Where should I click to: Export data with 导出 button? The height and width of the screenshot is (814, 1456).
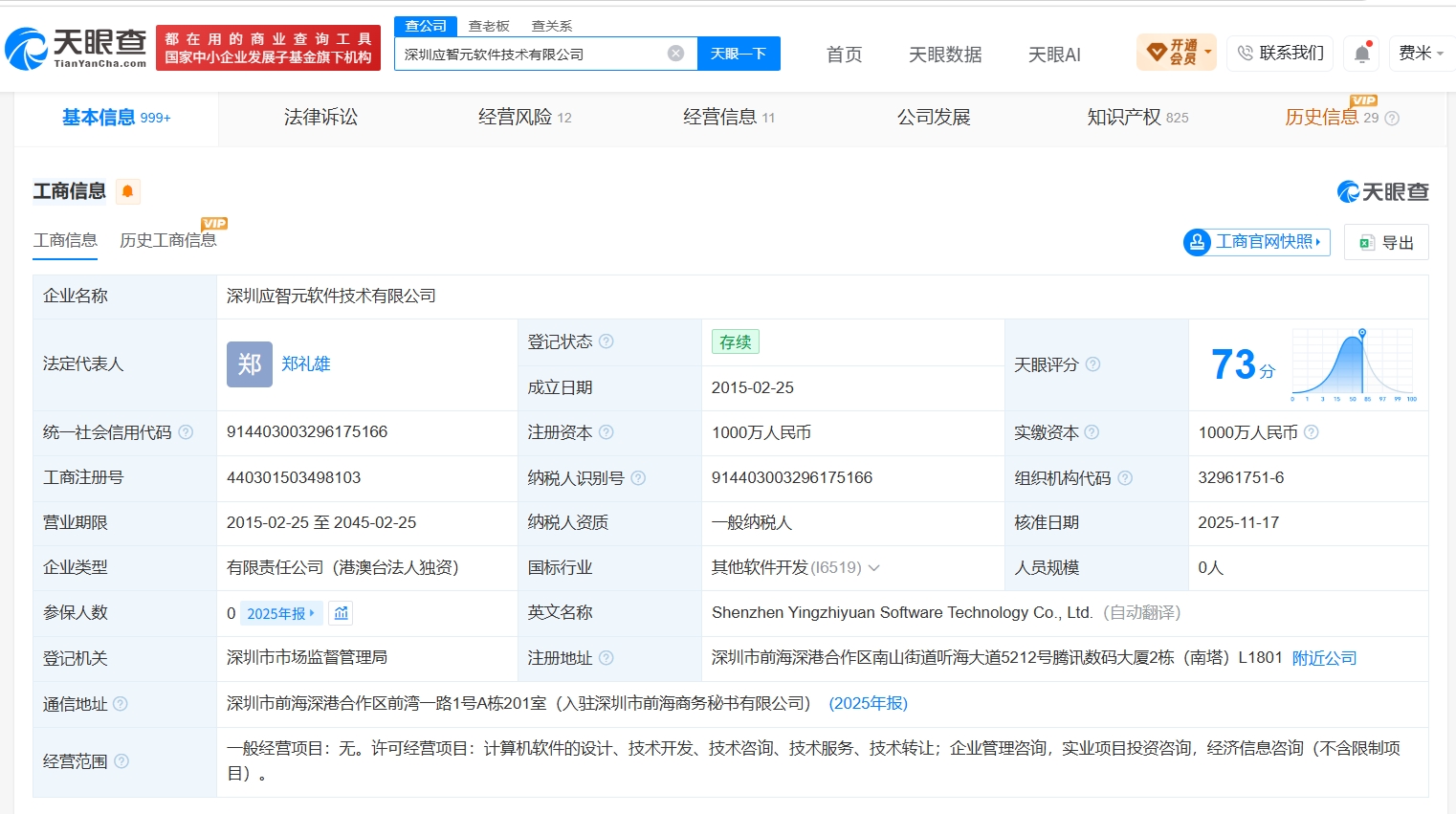pos(1386,242)
